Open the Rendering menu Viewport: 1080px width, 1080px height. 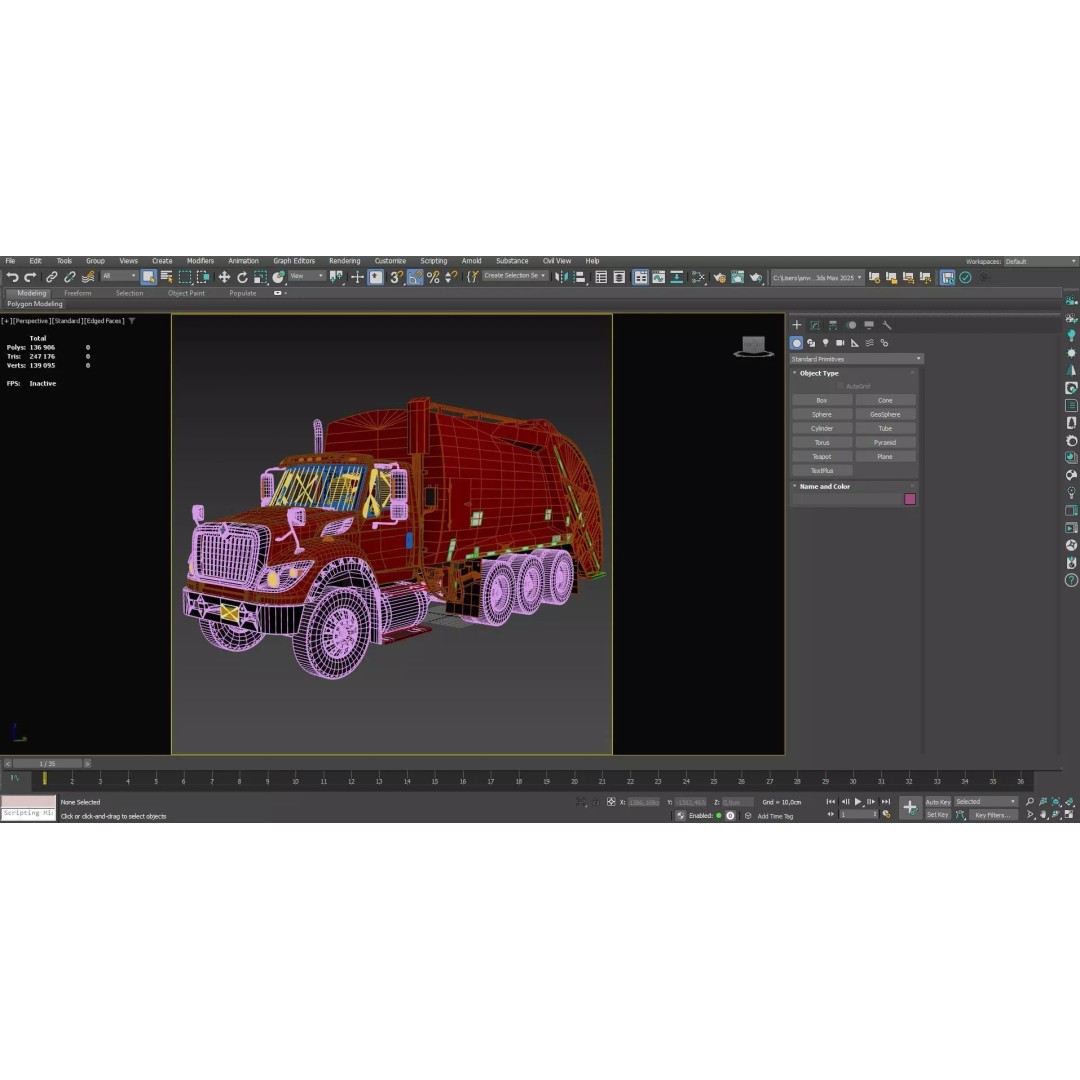[344, 261]
